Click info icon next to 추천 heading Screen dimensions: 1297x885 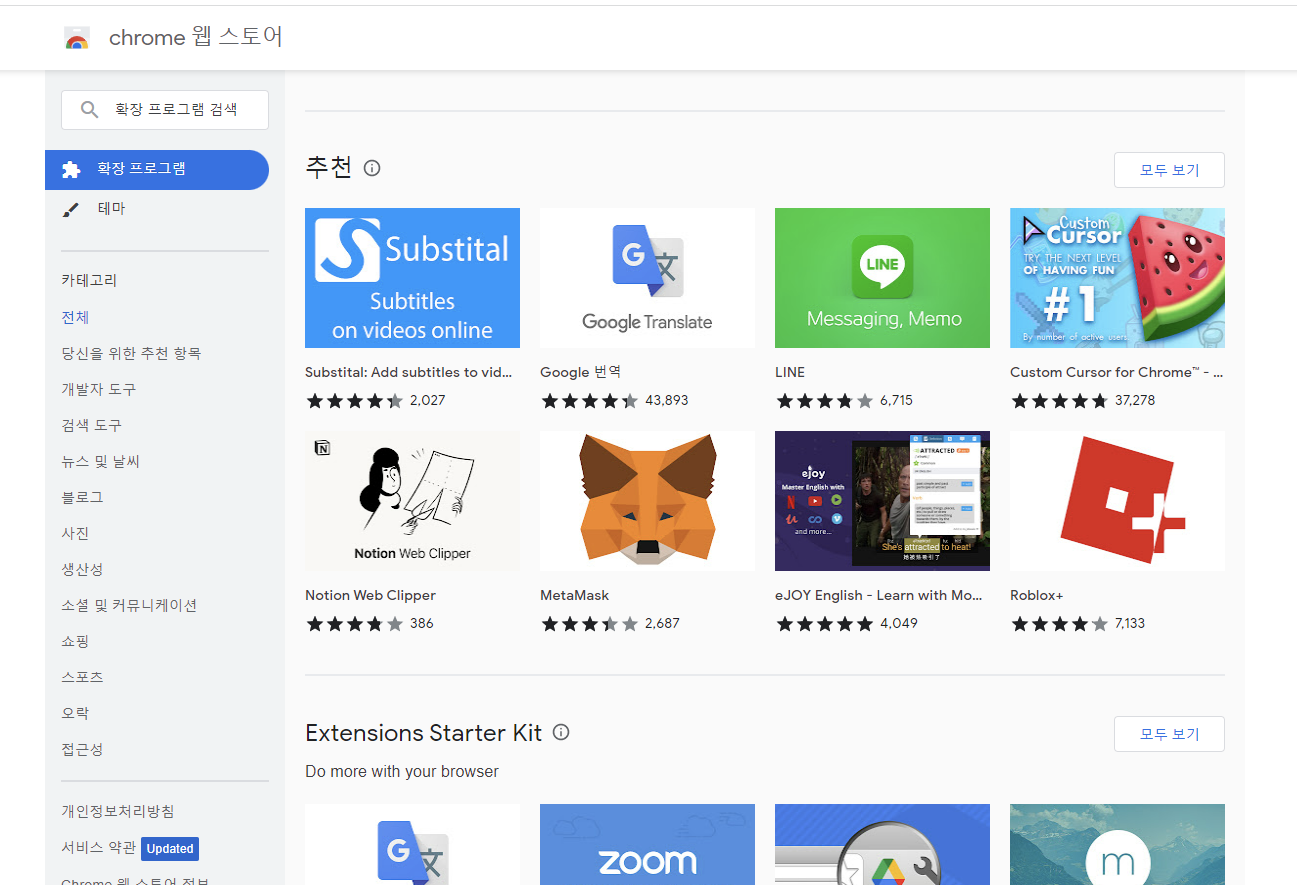[372, 168]
